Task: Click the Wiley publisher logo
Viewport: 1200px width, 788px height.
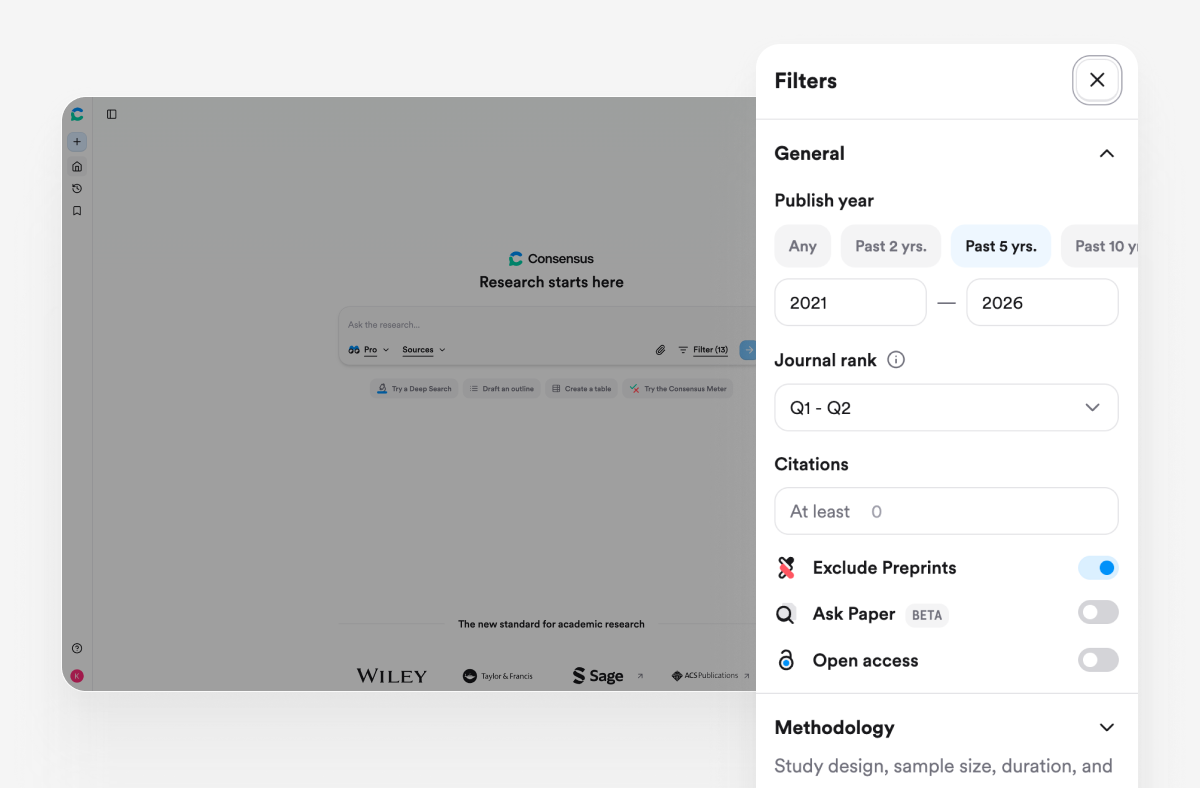Action: [x=392, y=676]
